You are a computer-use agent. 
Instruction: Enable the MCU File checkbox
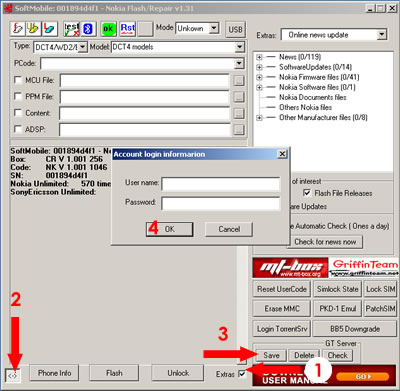(18, 80)
